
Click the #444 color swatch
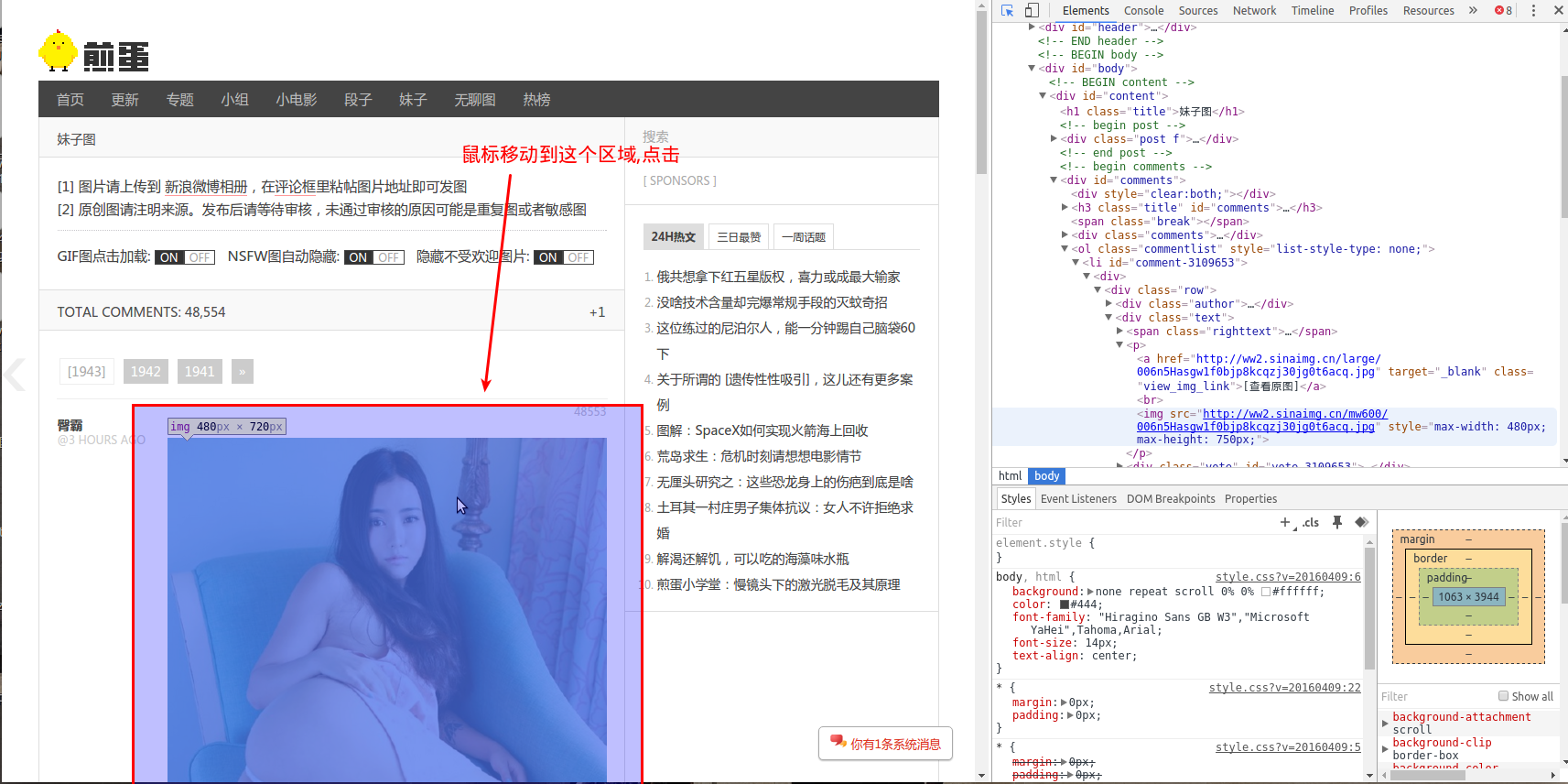(x=1065, y=604)
